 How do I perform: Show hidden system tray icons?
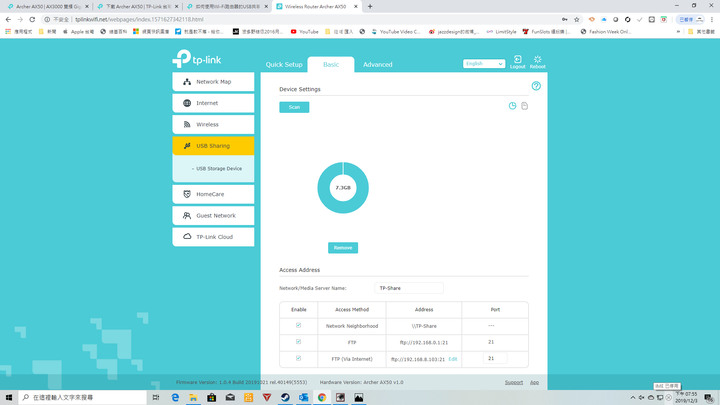tap(633, 398)
